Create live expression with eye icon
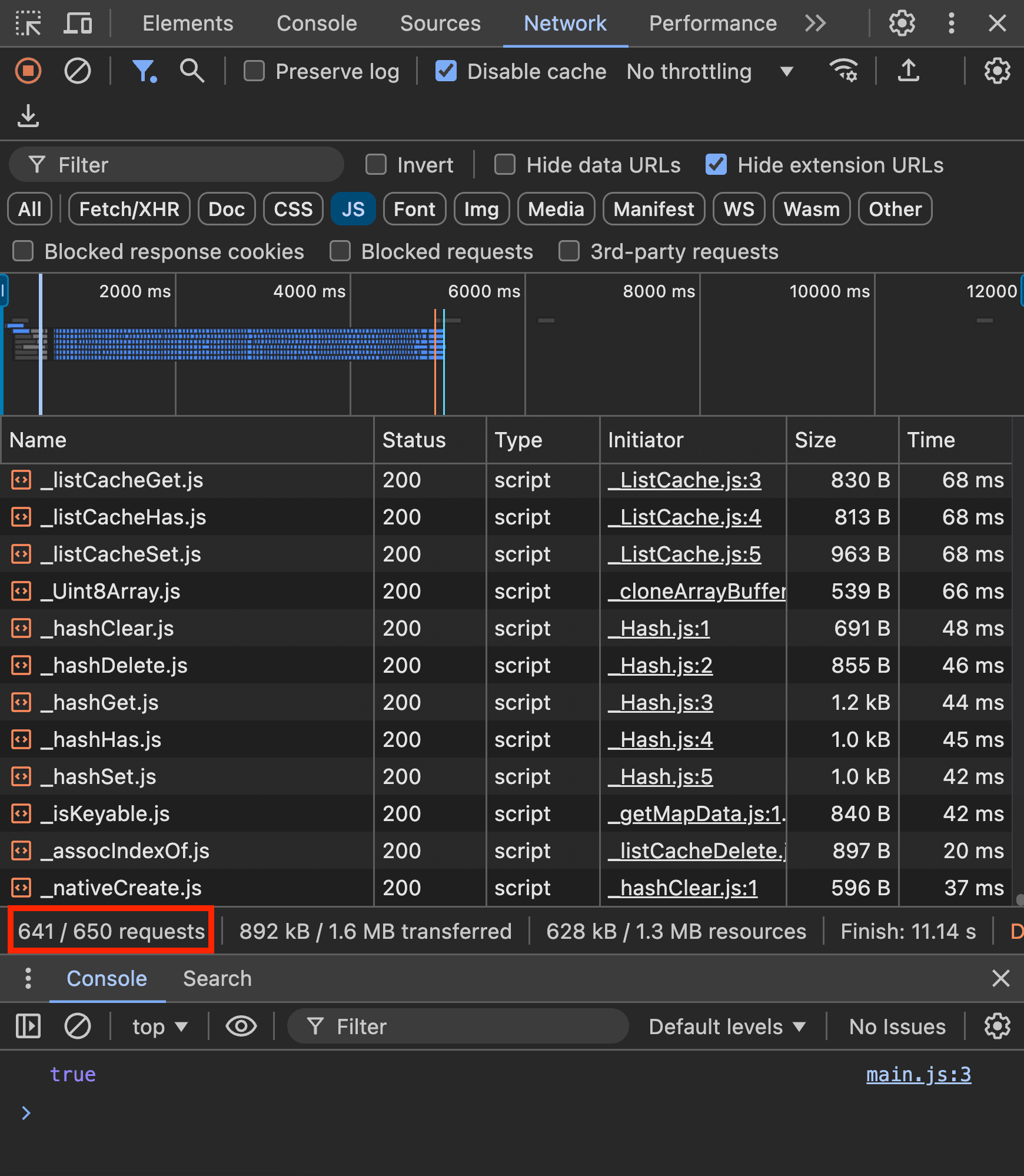The width and height of the screenshot is (1024, 1176). point(241,1026)
